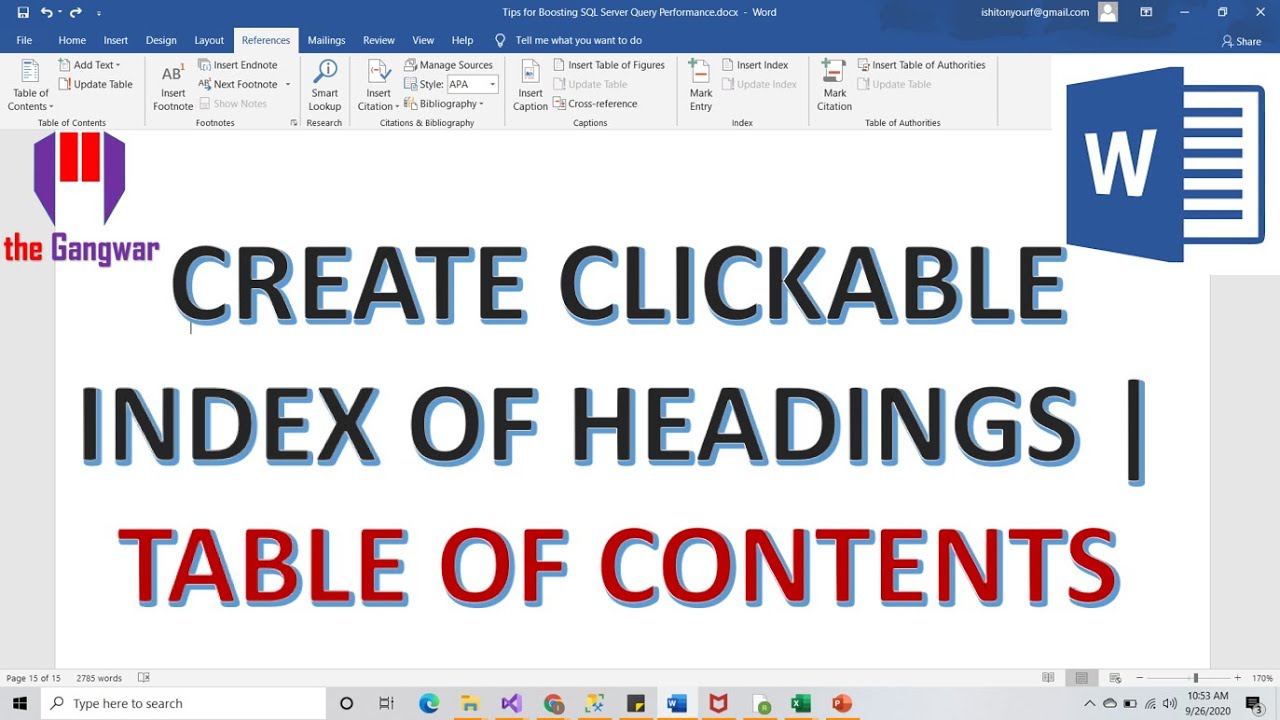1280x720 pixels.
Task: Click the Mark Citation icon
Action: point(834,86)
